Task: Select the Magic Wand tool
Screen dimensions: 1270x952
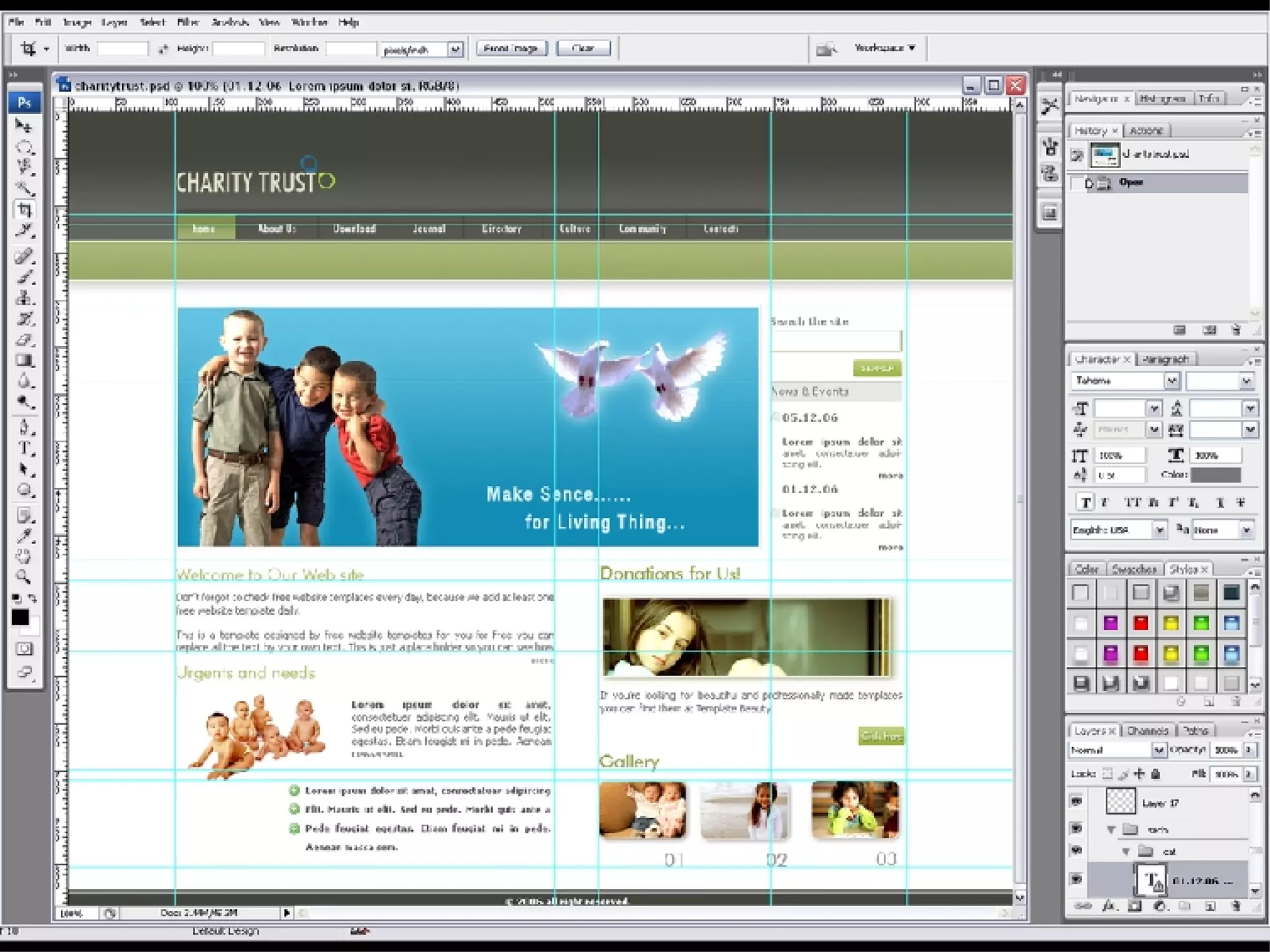Action: tap(24, 187)
